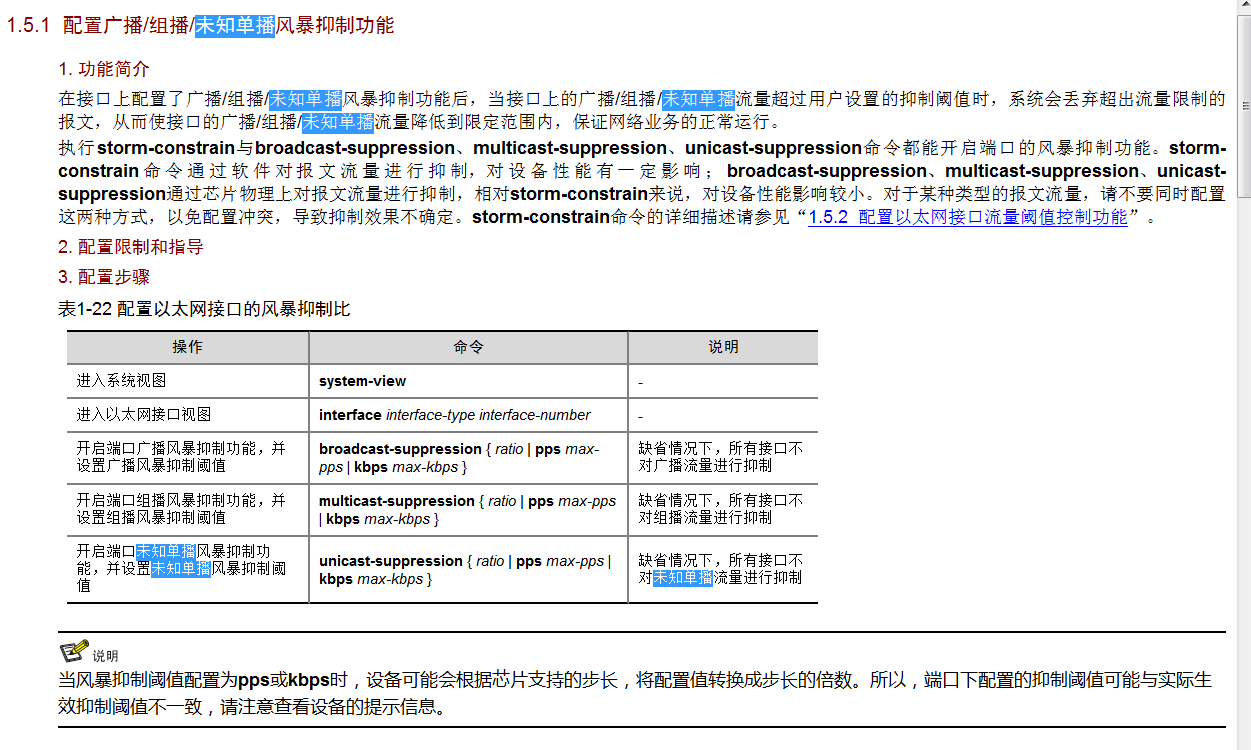Select the interface interface-type interface-number cell
This screenshot has width=1251, height=750.
click(x=468, y=415)
